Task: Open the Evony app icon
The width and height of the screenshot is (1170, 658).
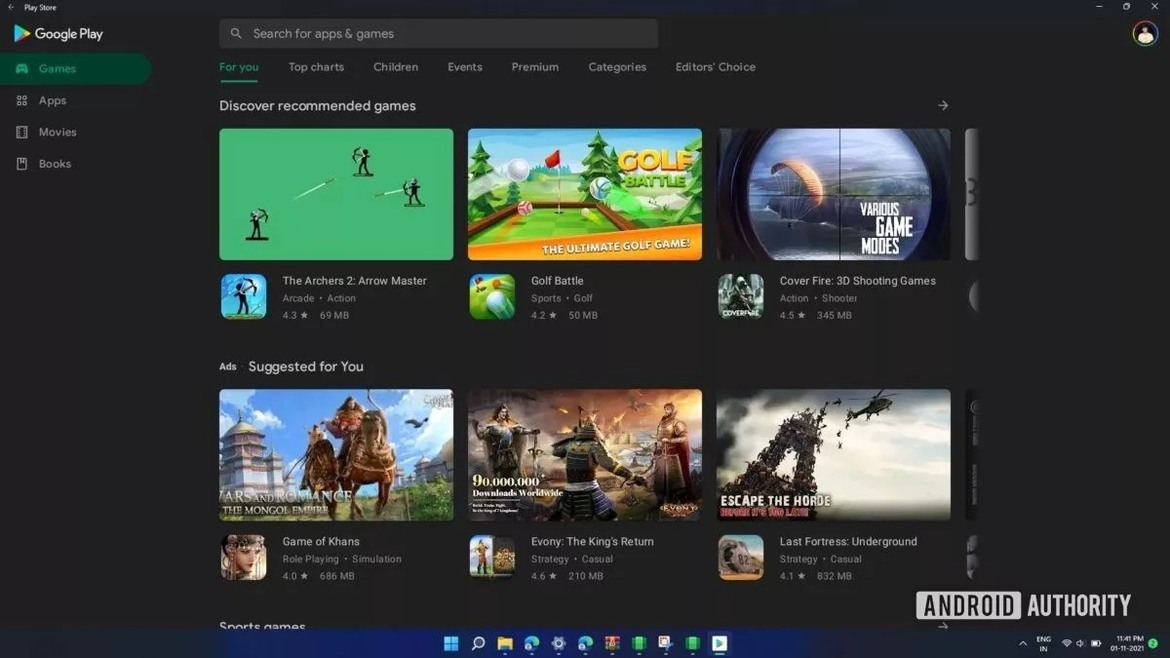Action: 492,557
